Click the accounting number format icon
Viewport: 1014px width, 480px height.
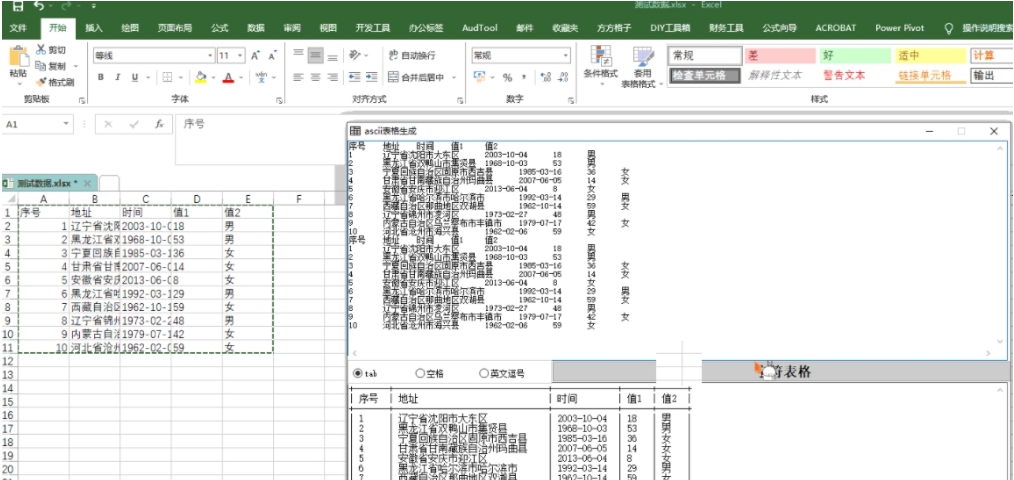tap(479, 77)
